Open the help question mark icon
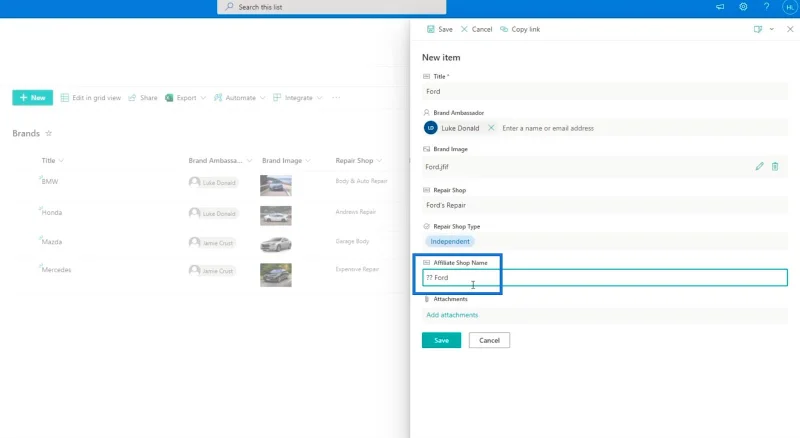 point(766,7)
